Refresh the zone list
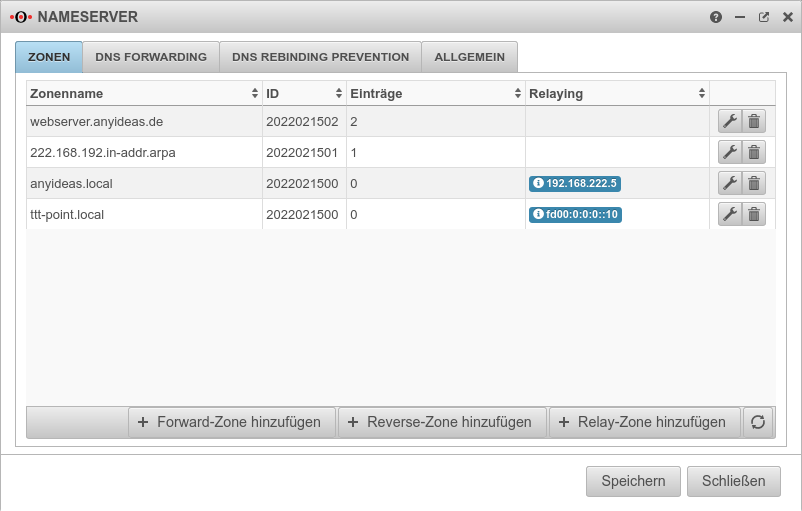Image resolution: width=802 pixels, height=511 pixels. (x=758, y=422)
